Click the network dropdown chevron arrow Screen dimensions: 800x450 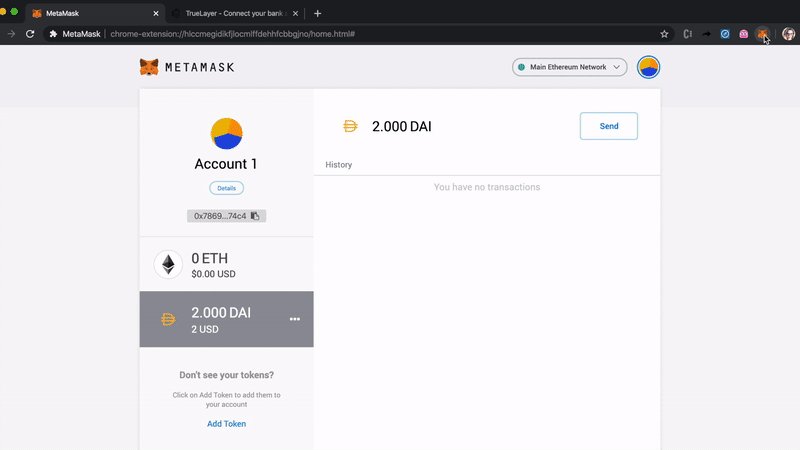point(616,67)
